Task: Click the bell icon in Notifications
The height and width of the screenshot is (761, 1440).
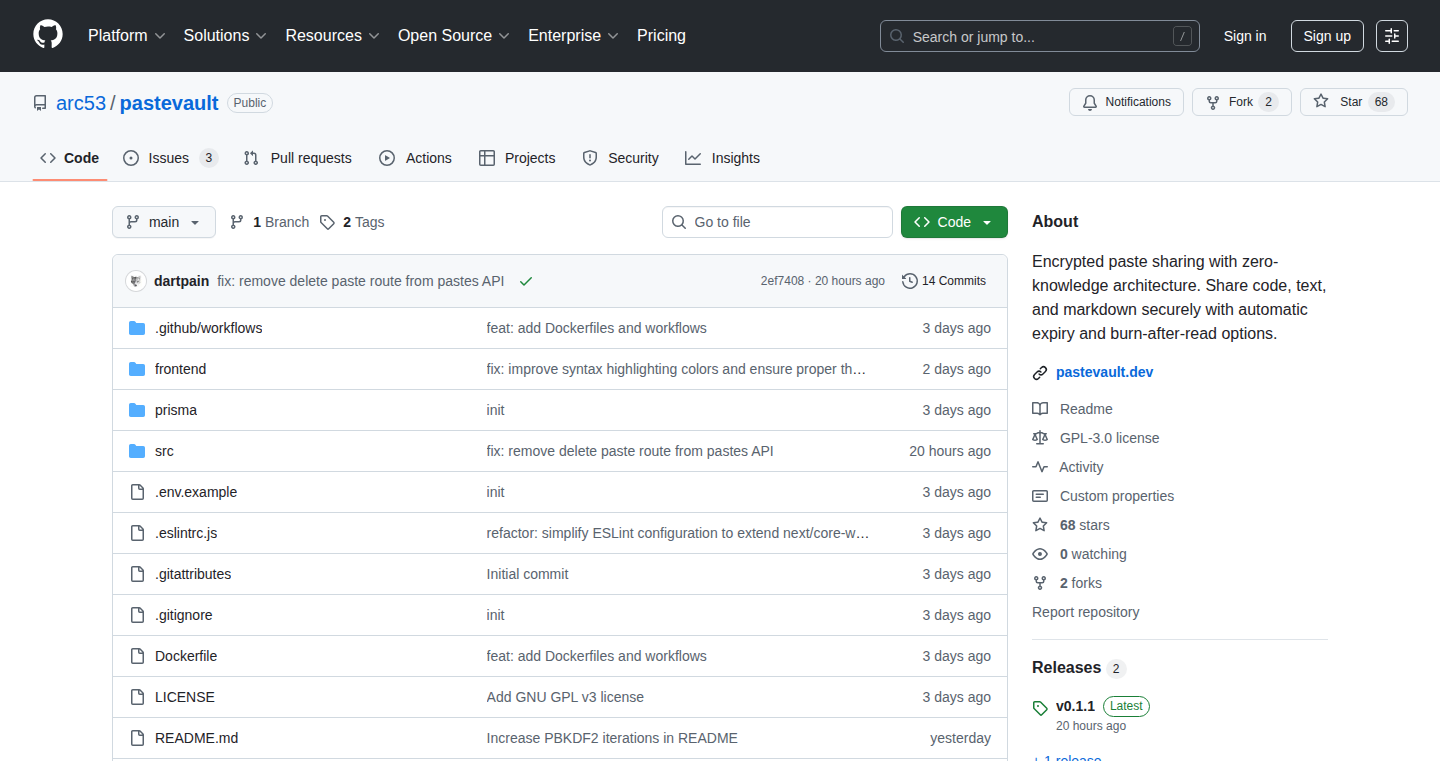Action: [x=1090, y=102]
